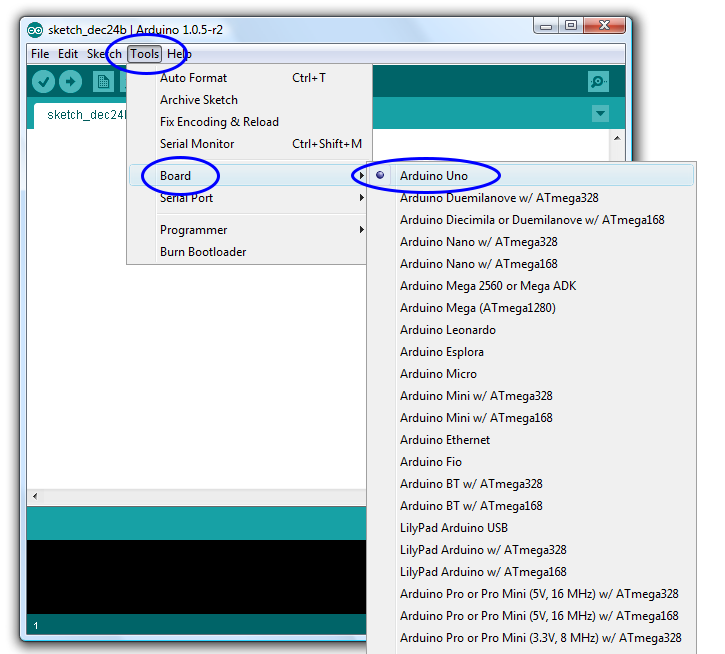
Task: Select Arduino Mini w/ ATmega328
Action: point(532,396)
